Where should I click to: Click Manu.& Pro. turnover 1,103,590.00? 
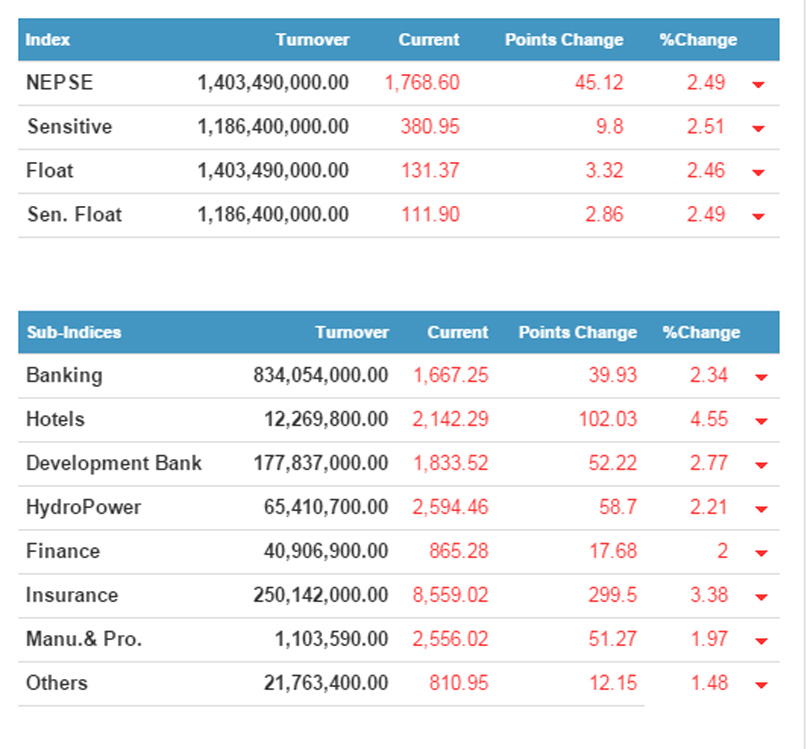[332, 639]
